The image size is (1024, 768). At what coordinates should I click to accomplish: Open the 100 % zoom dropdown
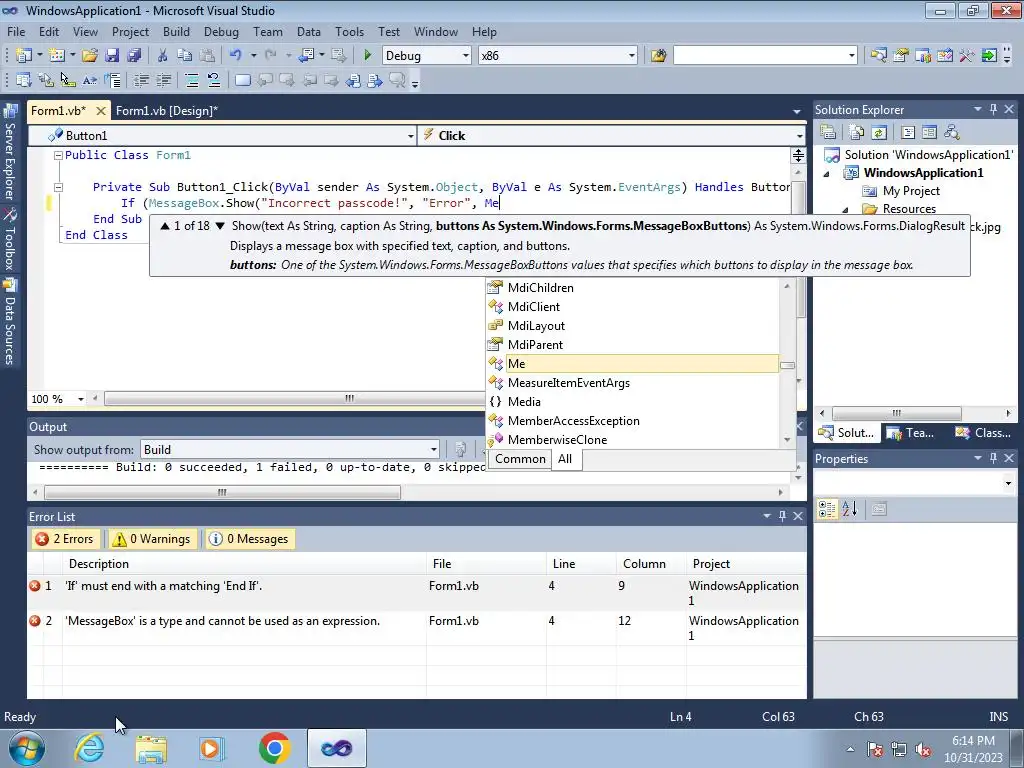(x=80, y=399)
